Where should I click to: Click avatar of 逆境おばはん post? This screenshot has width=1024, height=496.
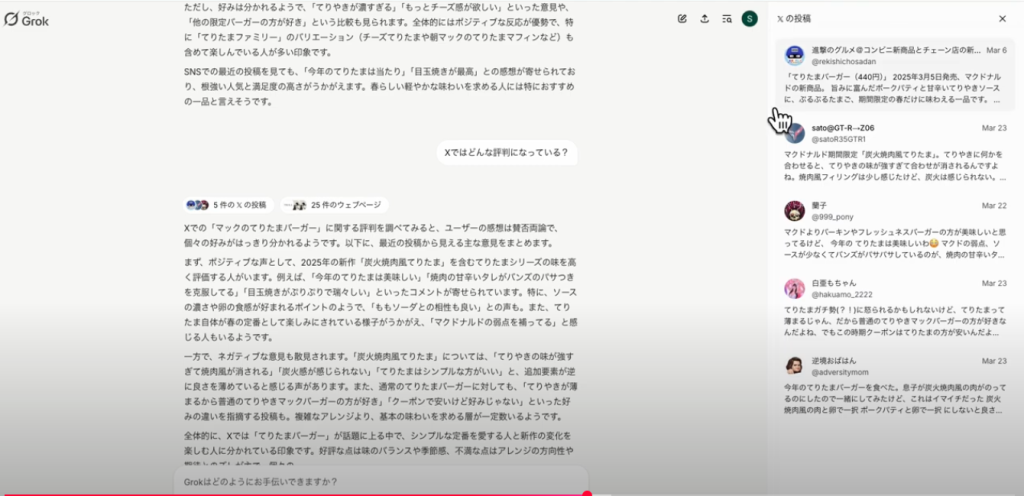(x=794, y=366)
